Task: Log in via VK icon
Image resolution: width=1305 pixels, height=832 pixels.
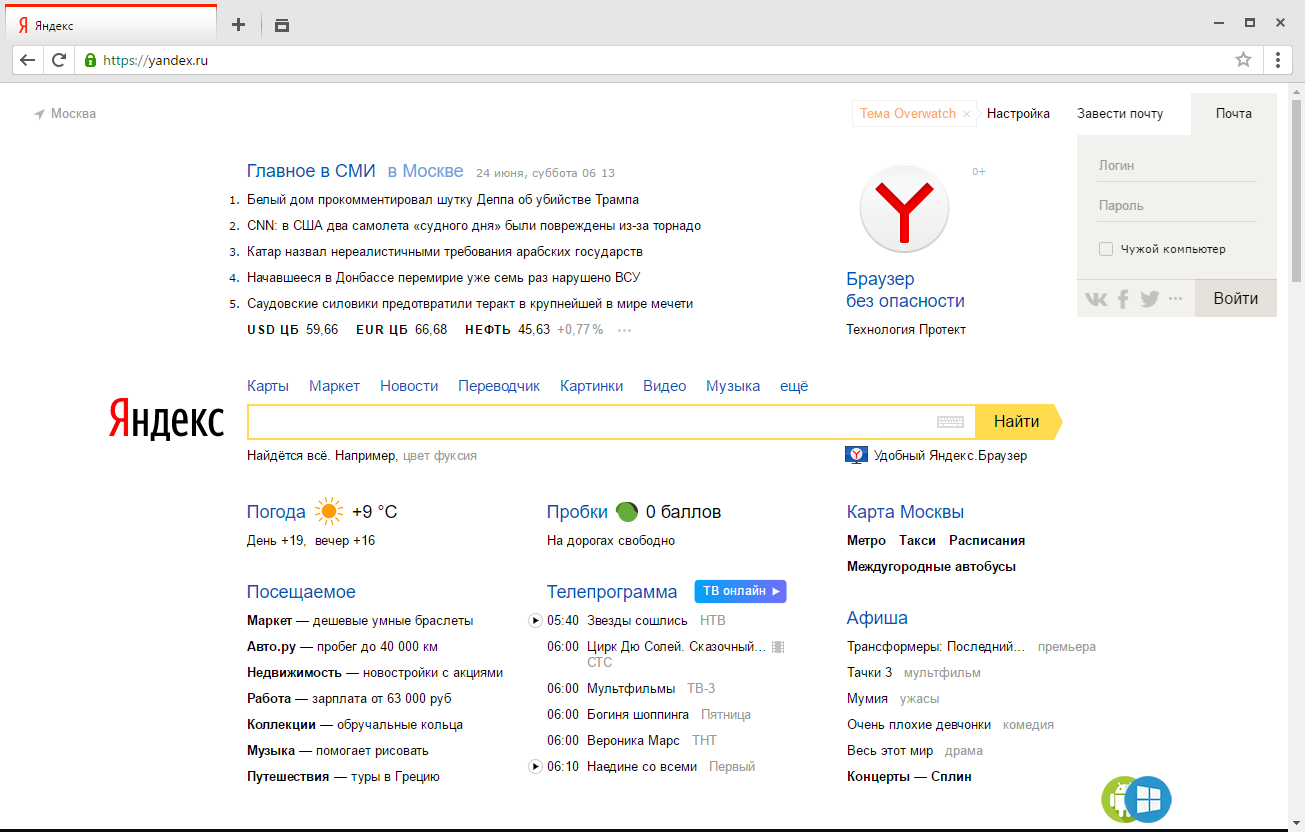Action: 1097,298
